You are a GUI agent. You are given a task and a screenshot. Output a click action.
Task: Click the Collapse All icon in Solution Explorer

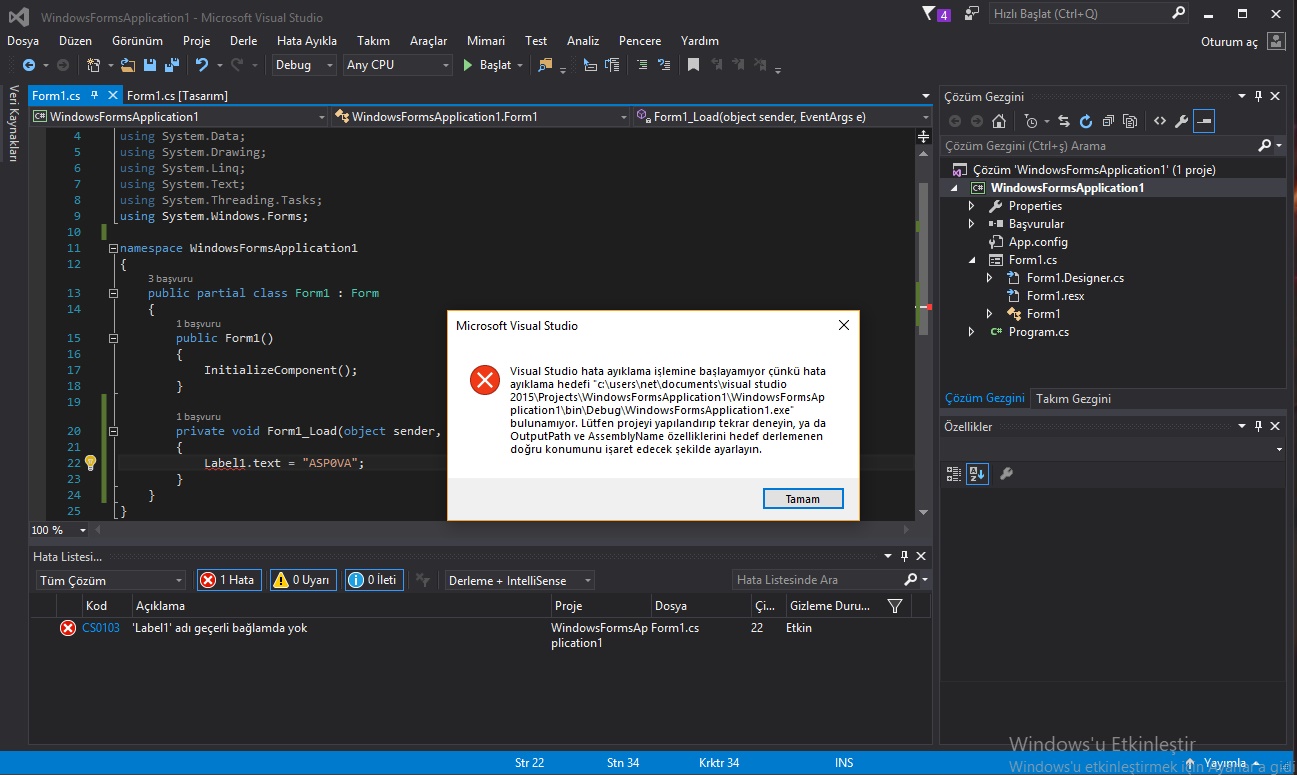coord(1108,121)
